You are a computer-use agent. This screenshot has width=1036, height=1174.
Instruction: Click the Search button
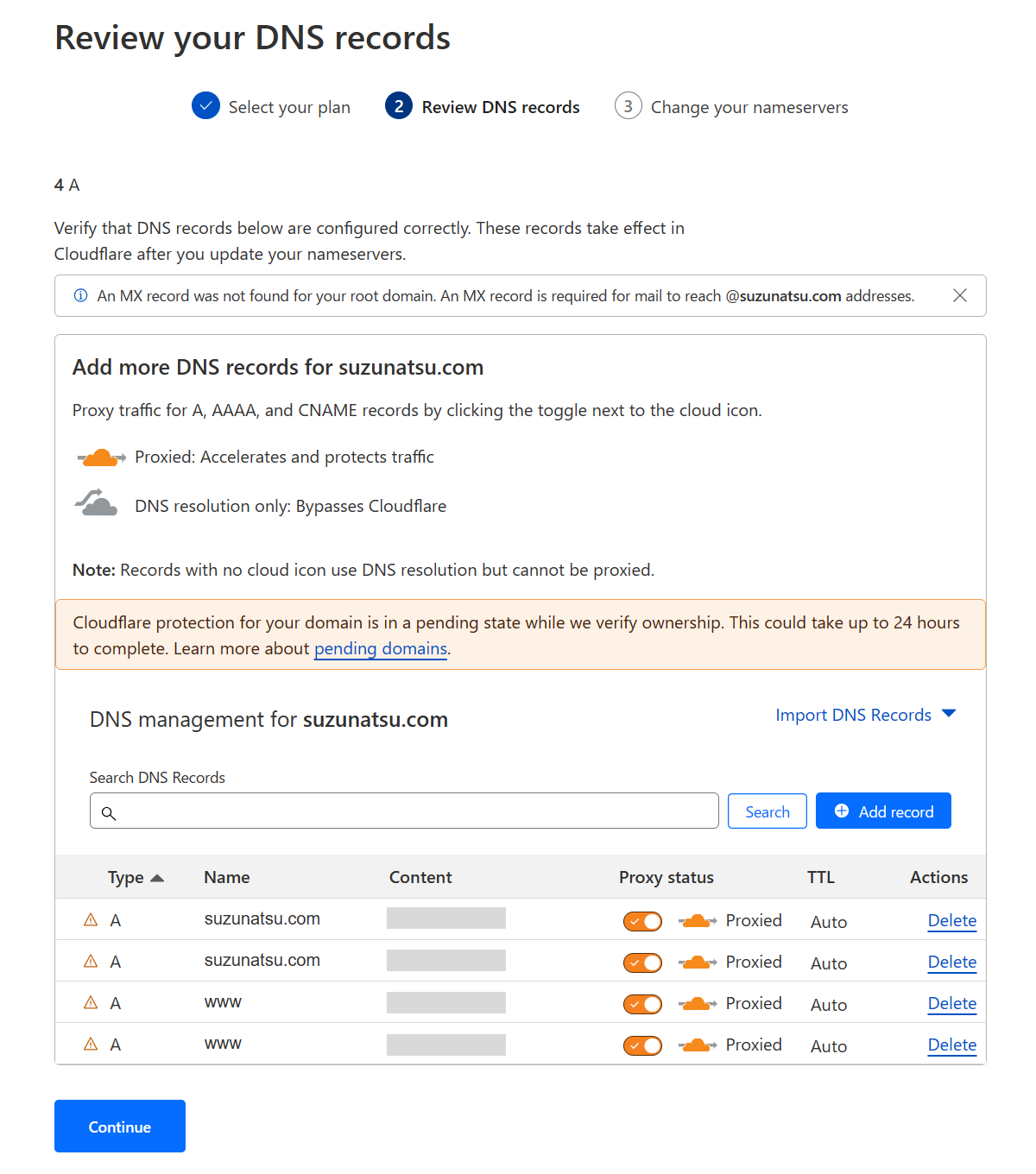[x=768, y=811]
